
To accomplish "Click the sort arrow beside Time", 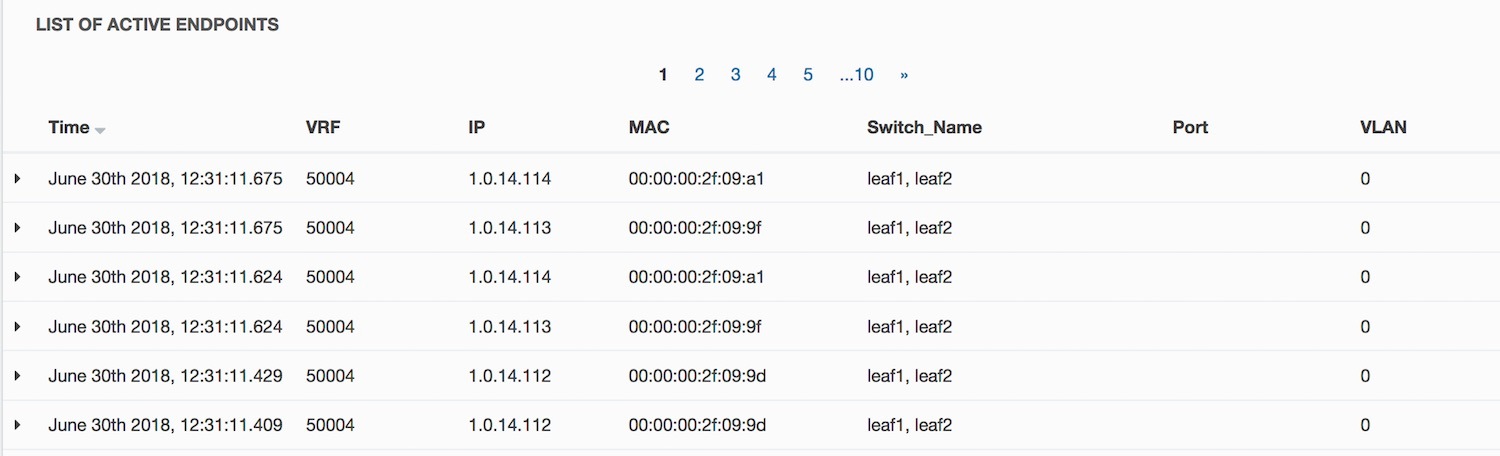I will point(100,129).
